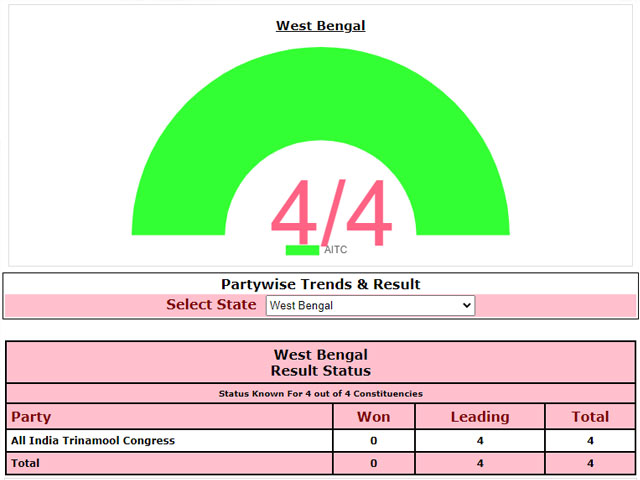This screenshot has width=640, height=480.
Task: Click the Leading column header
Action: coord(480,417)
